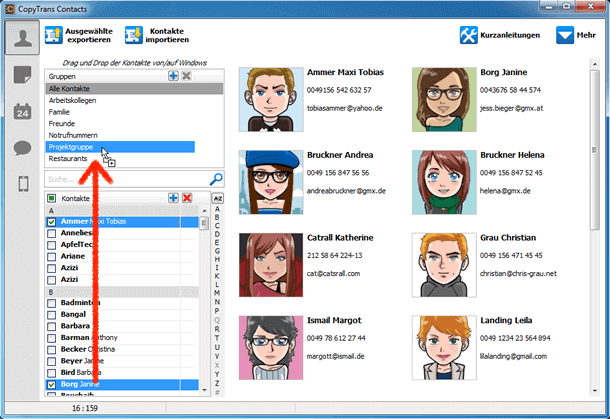Click Ausgewählte exportieren button
Image resolution: width=610 pixels, height=419 pixels.
pyautogui.click(x=79, y=35)
